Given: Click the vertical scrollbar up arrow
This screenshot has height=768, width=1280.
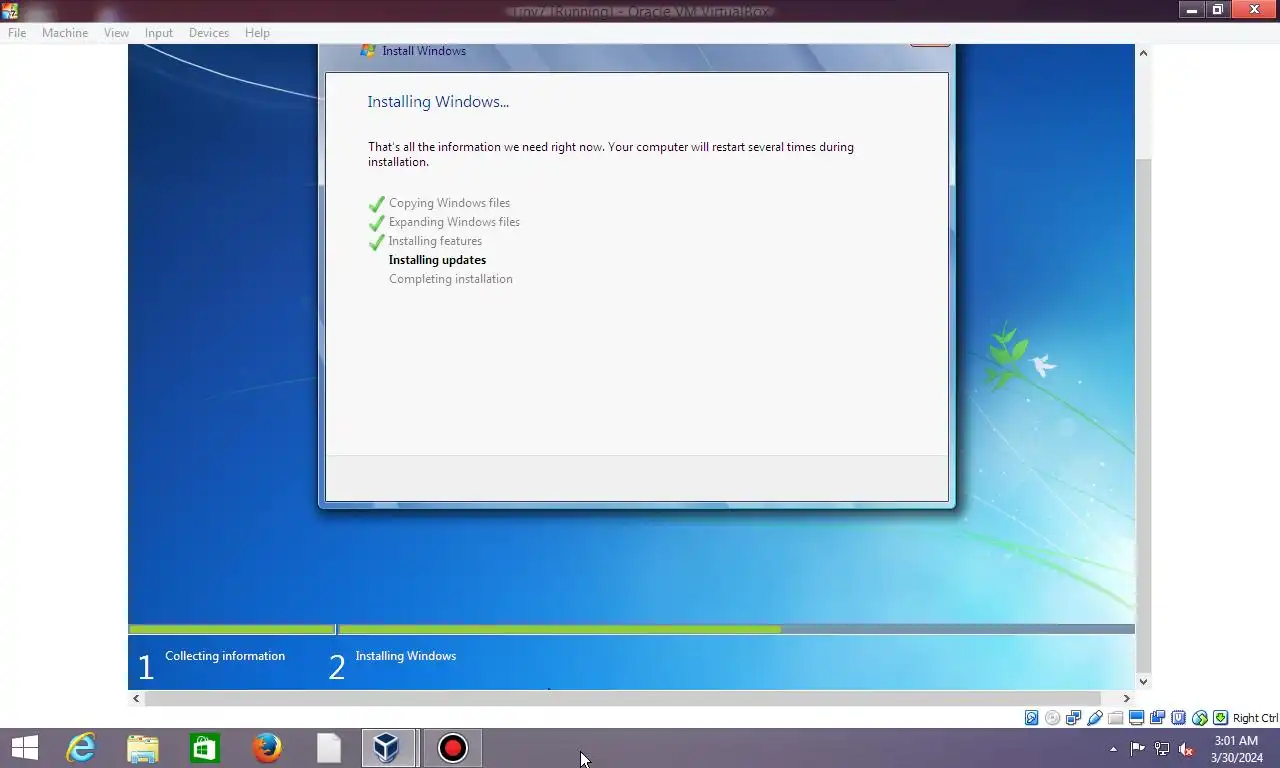Looking at the screenshot, I should point(1143,53).
